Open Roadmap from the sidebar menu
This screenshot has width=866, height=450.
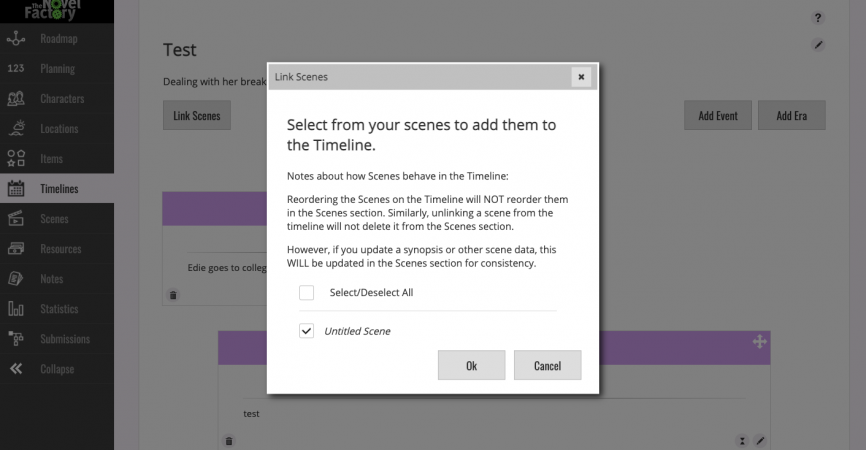tap(59, 39)
